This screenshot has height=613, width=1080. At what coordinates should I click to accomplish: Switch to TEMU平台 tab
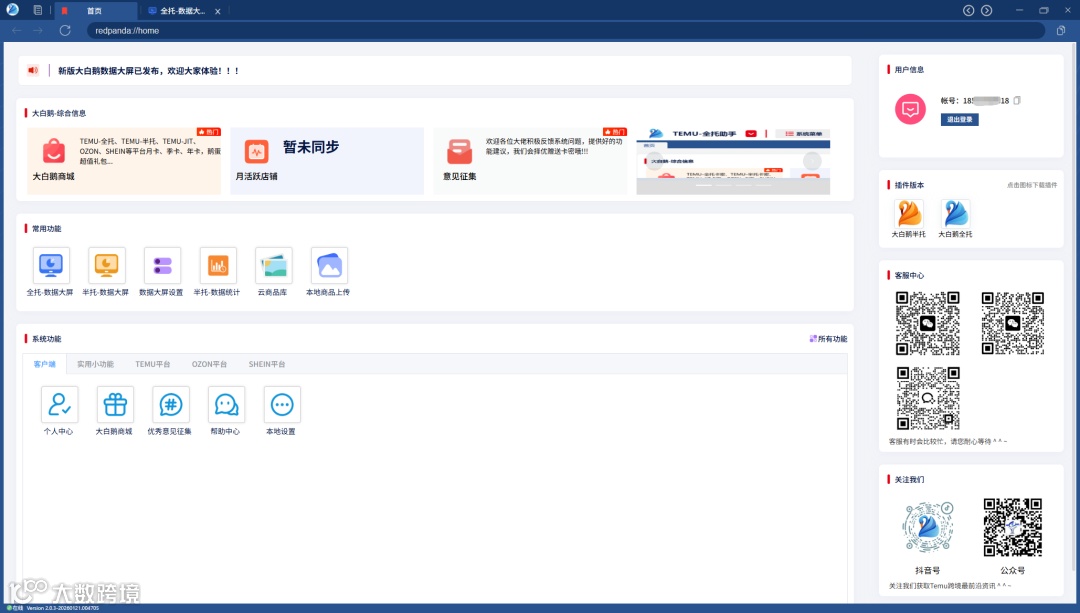click(x=152, y=364)
